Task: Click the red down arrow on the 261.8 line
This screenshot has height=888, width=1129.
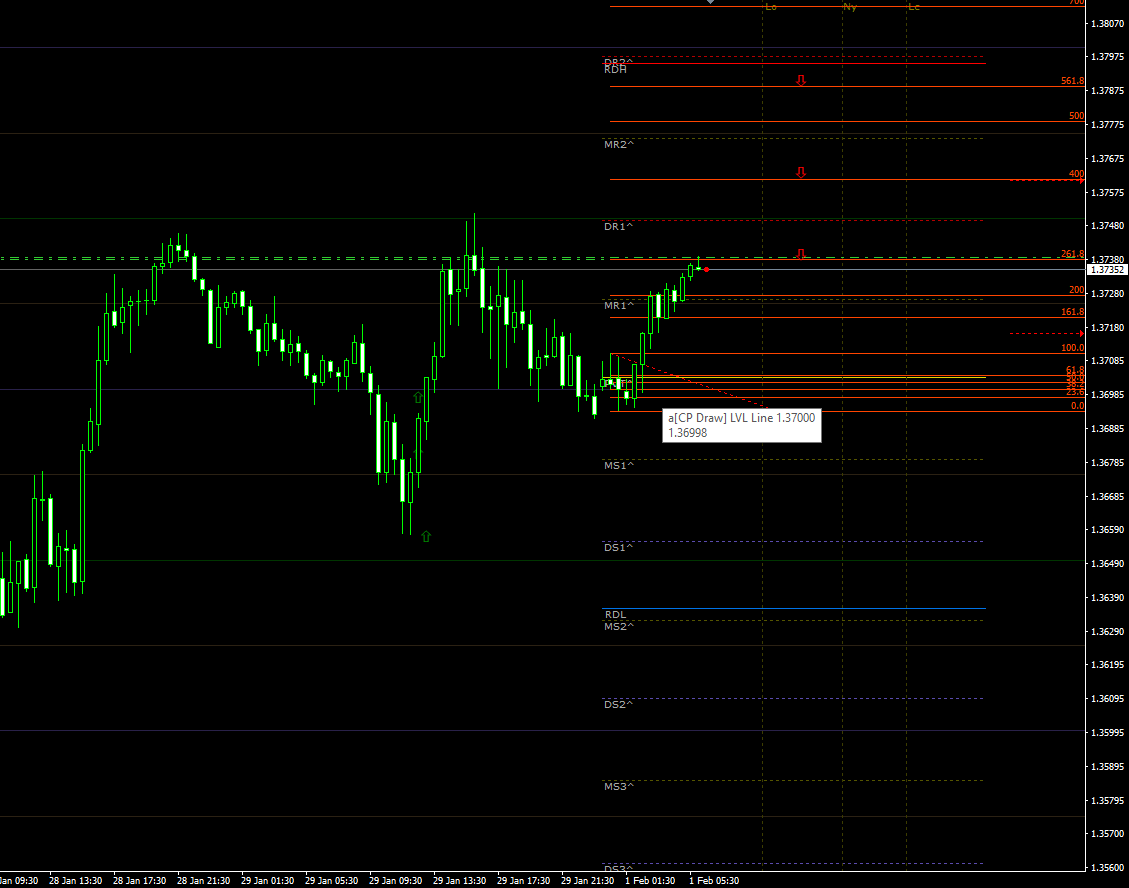Action: 801,254
